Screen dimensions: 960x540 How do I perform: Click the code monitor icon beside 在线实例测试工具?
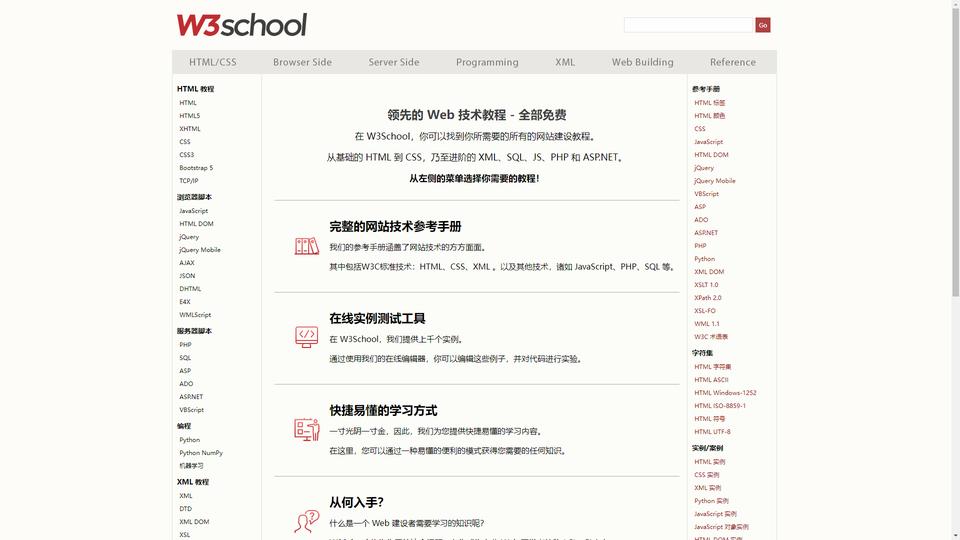307,337
